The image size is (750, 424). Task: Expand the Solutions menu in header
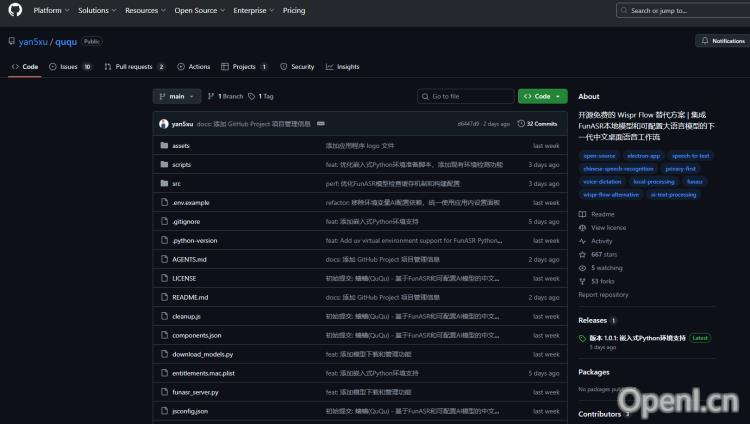96,10
